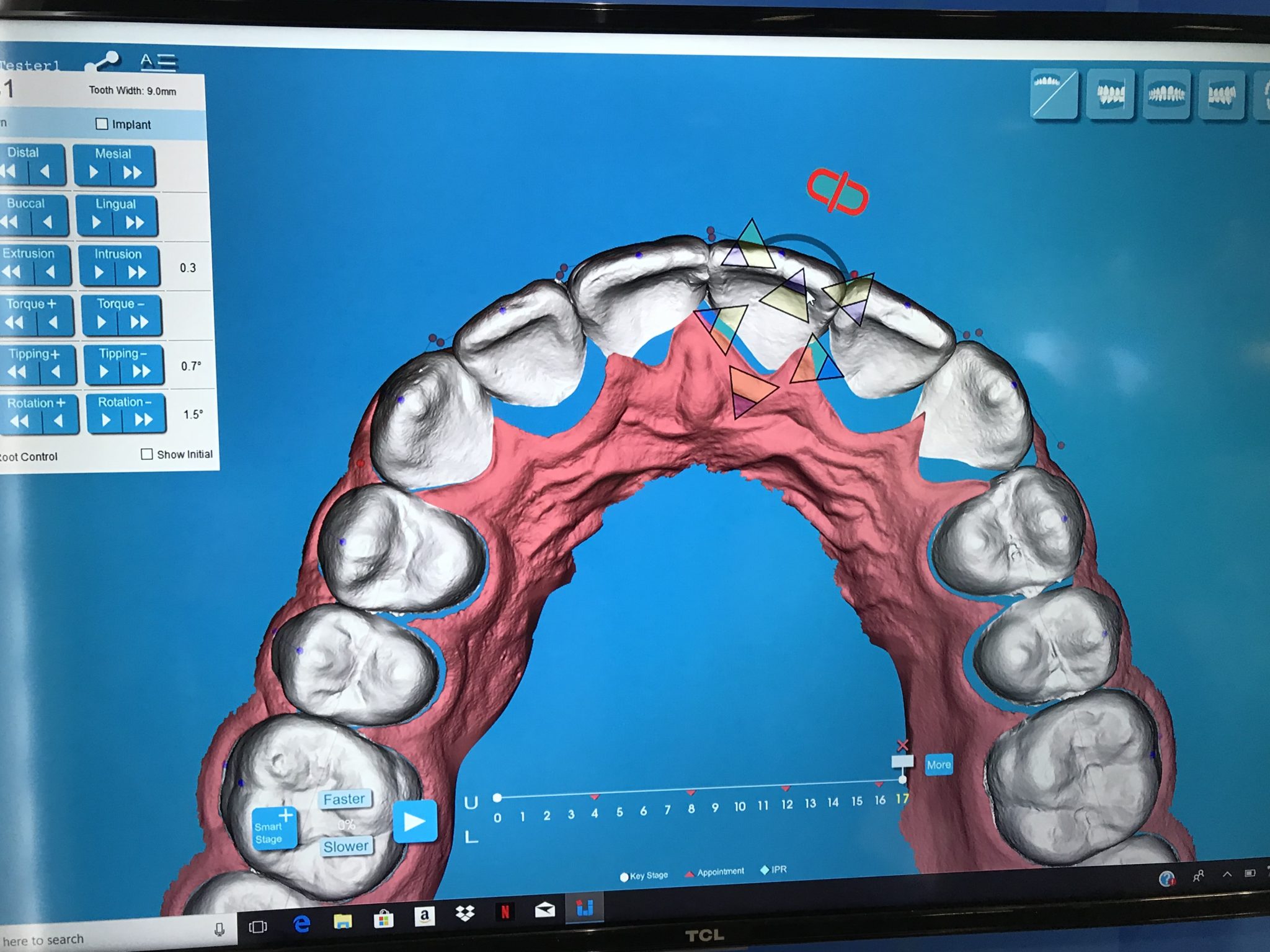Click the Mesial single-step arrow
The width and height of the screenshot is (1270, 952).
click(94, 172)
